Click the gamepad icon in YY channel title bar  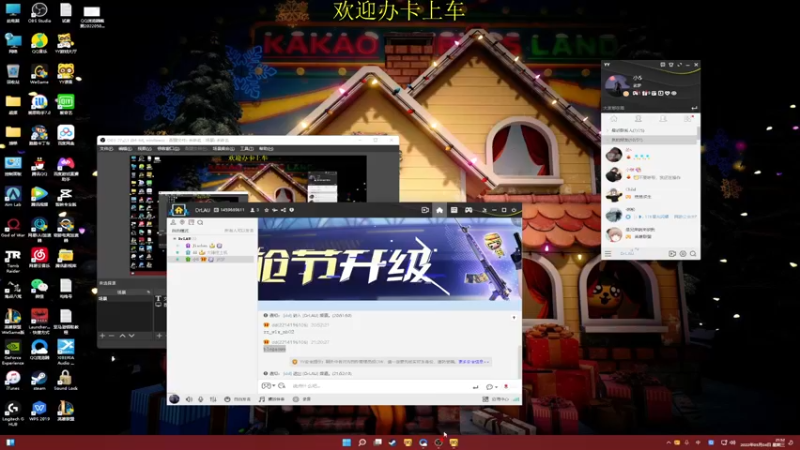click(468, 210)
